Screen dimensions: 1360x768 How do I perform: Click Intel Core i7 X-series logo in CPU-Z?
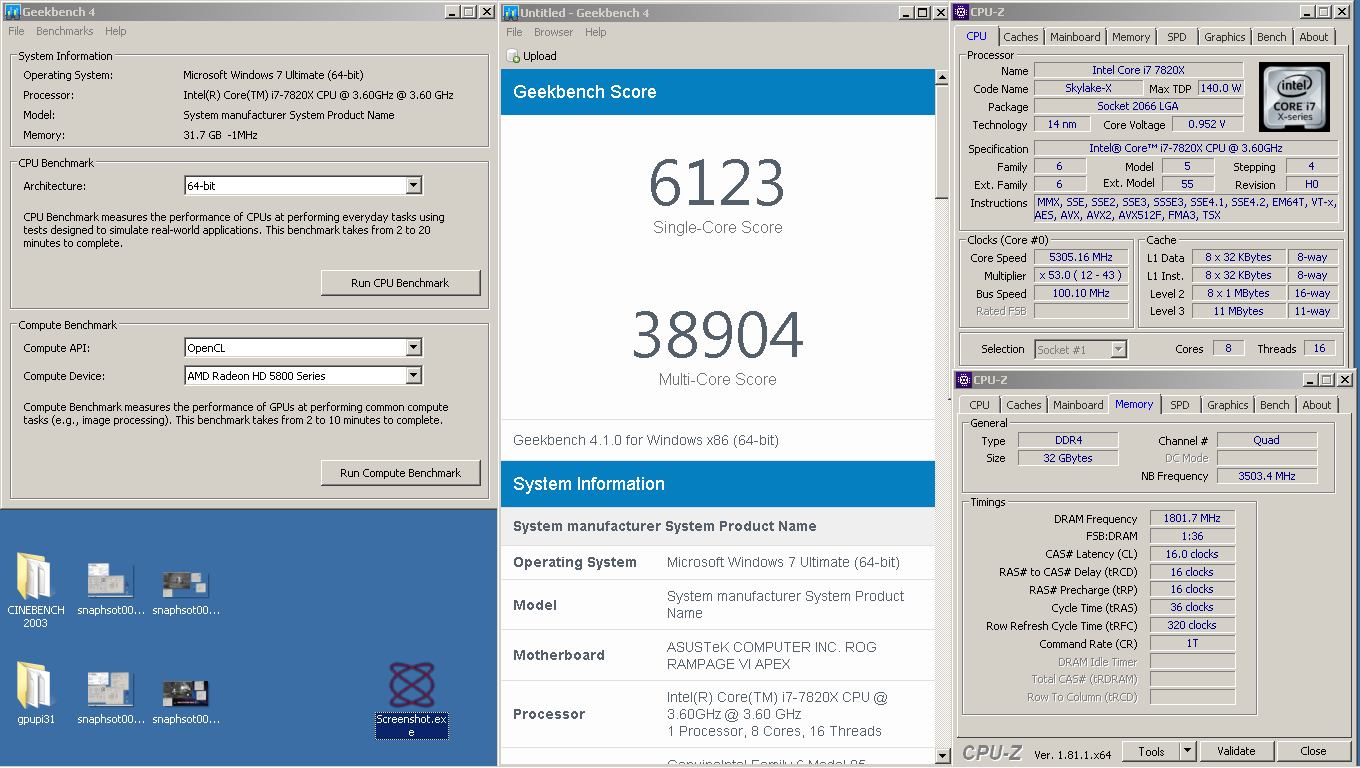[1293, 95]
